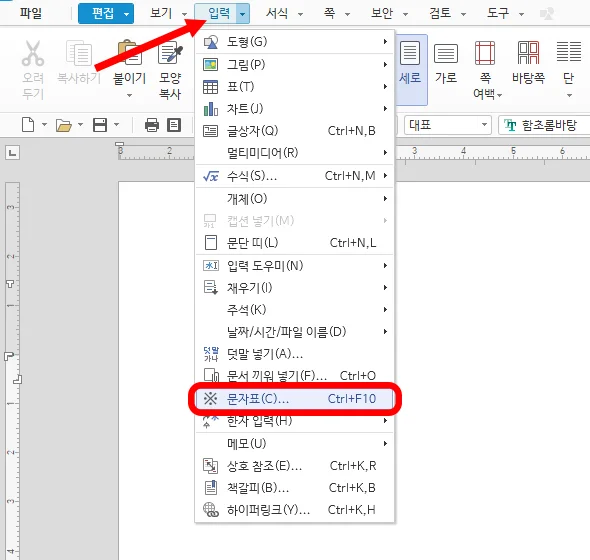This screenshot has height=560, width=590.
Task: Open 주석(K) submenu
Action: tap(295, 310)
